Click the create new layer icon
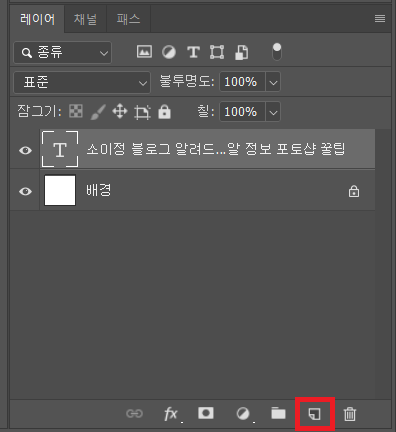396x432 pixels. (x=314, y=414)
